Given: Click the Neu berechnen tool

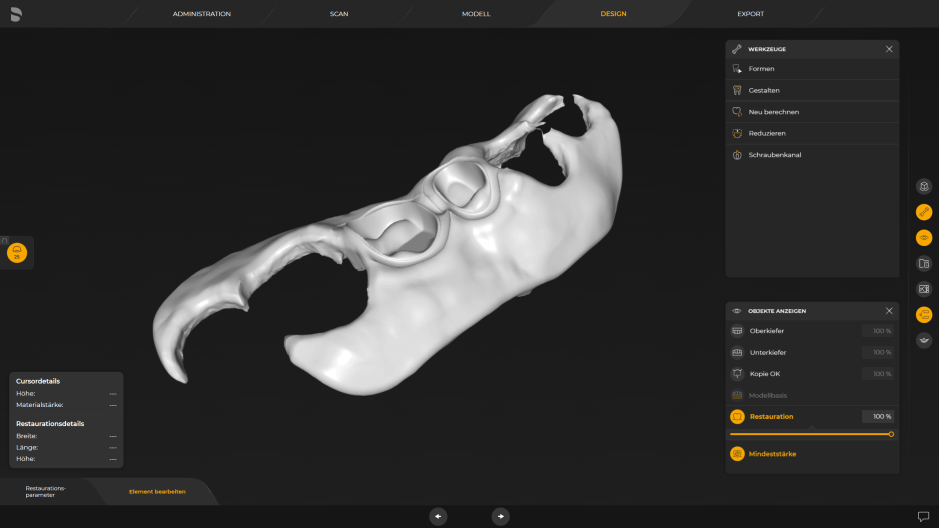Looking at the screenshot, I should point(773,112).
